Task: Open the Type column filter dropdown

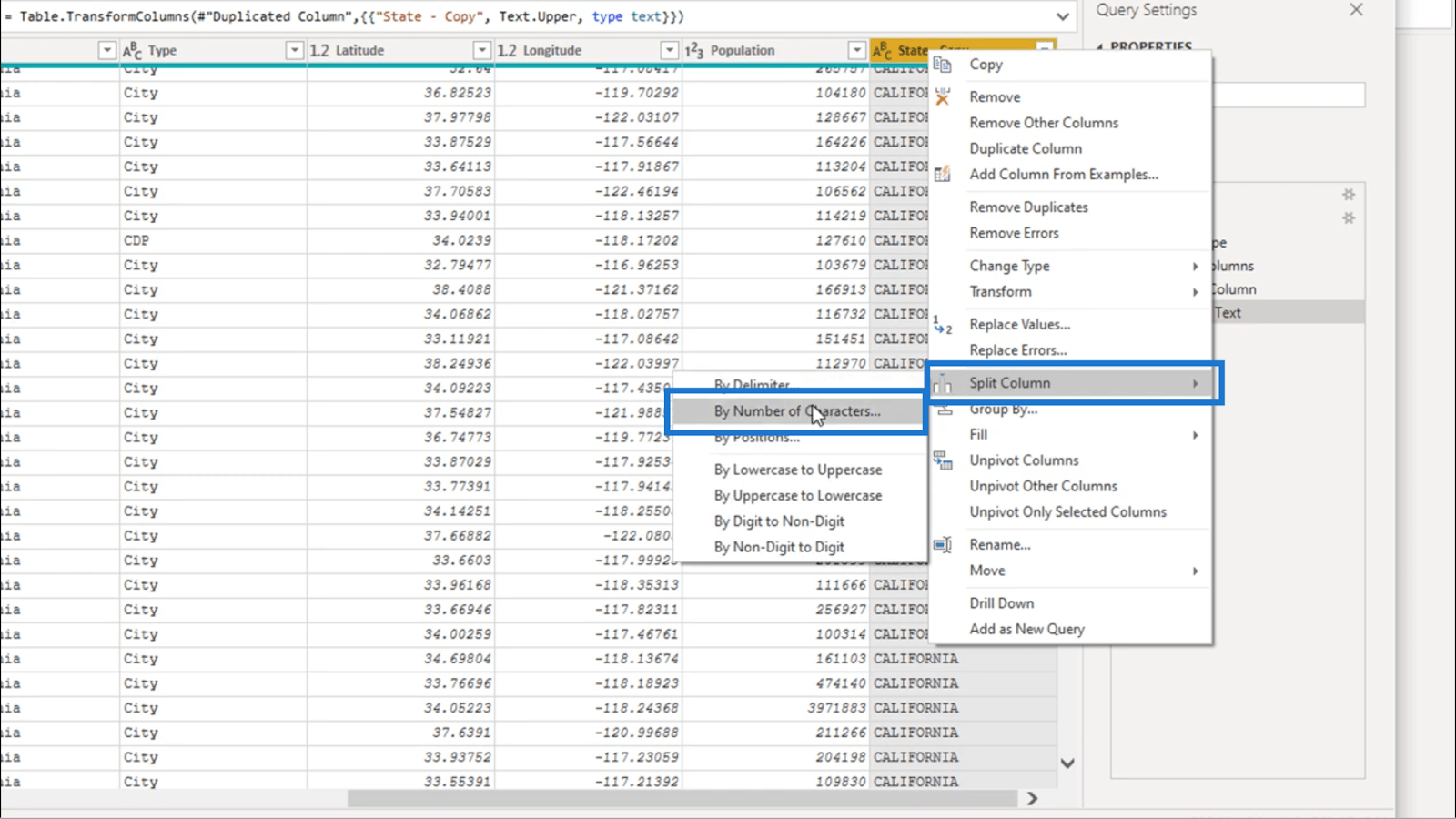Action: click(294, 50)
